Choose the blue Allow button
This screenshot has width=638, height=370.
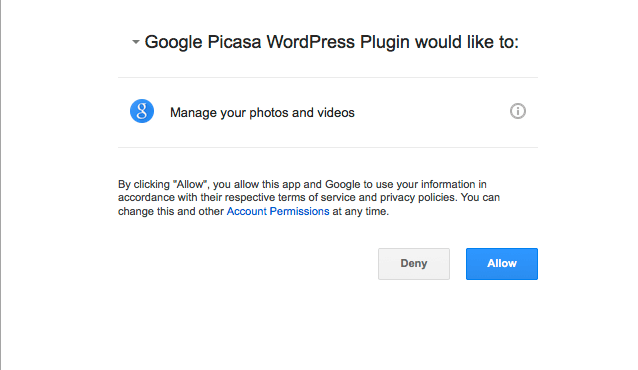[x=502, y=264]
